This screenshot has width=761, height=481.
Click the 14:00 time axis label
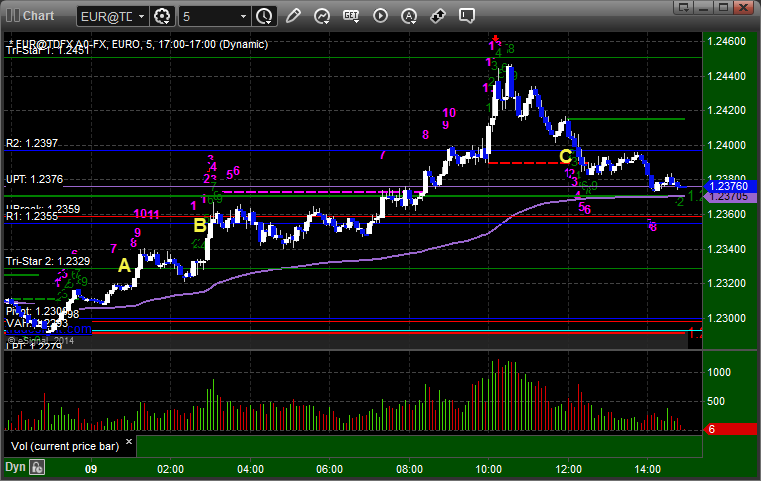(x=648, y=469)
